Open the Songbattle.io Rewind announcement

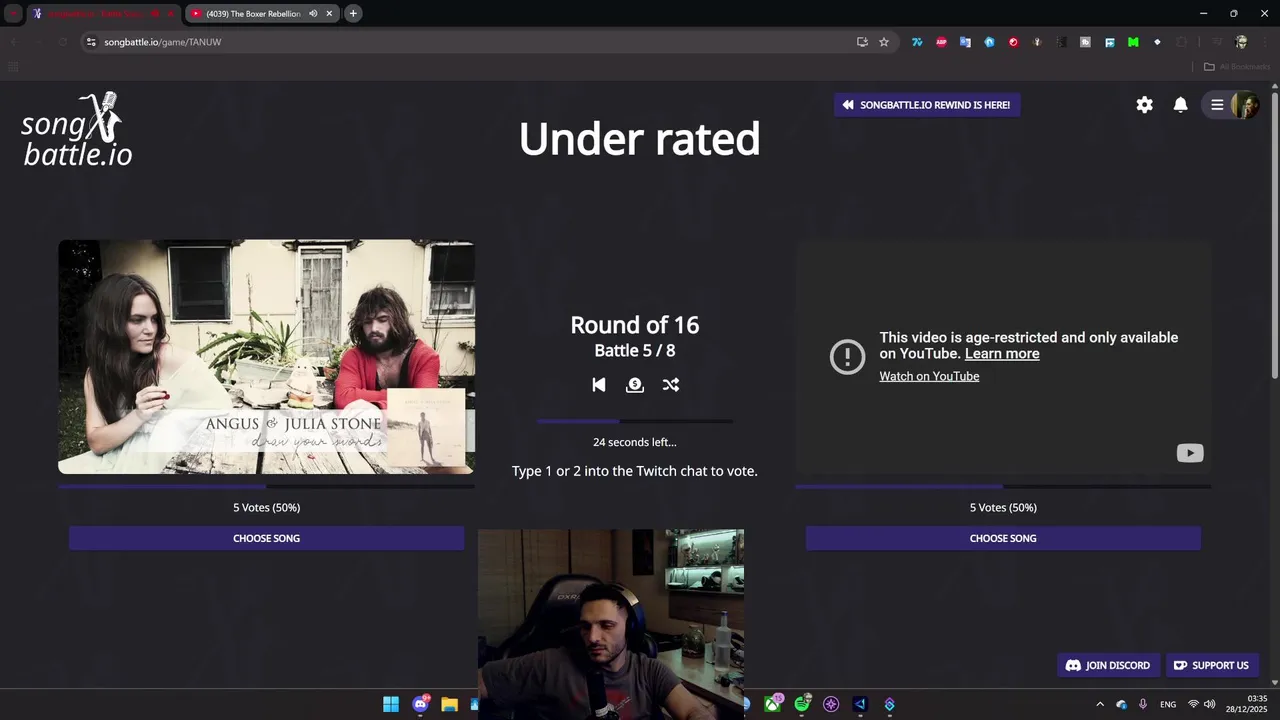(x=927, y=105)
